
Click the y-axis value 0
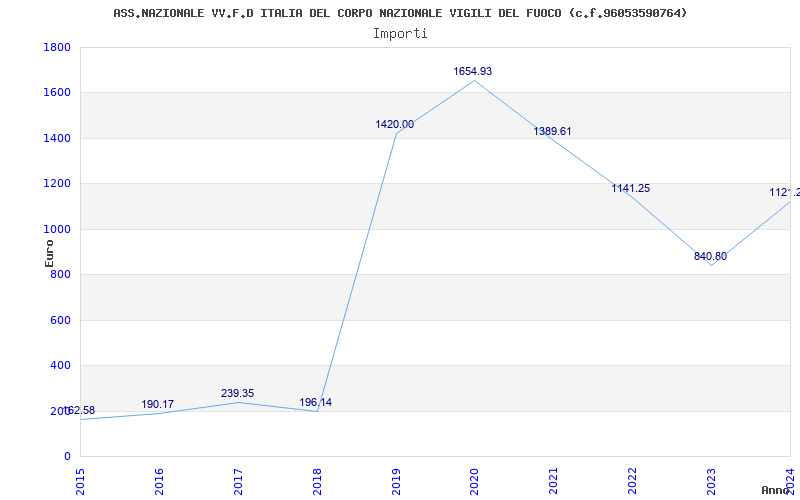67,457
